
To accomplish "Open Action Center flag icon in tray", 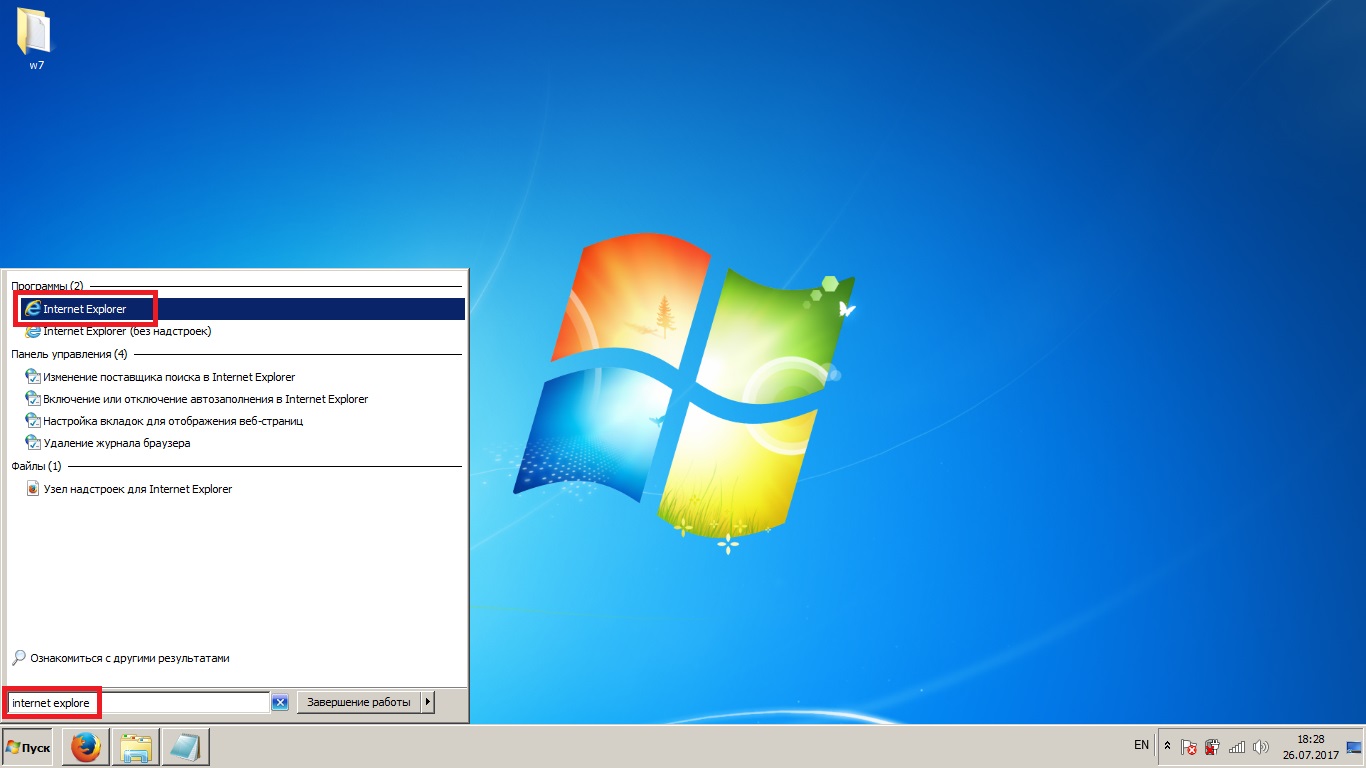I will (1189, 747).
